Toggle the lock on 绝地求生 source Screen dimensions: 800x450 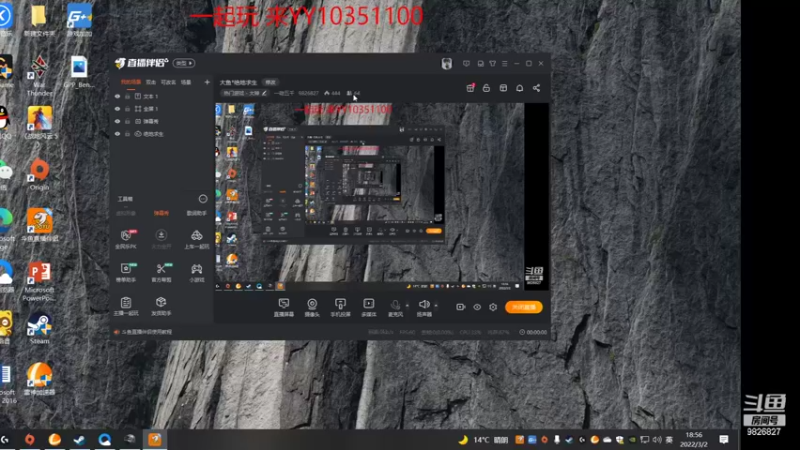128,134
